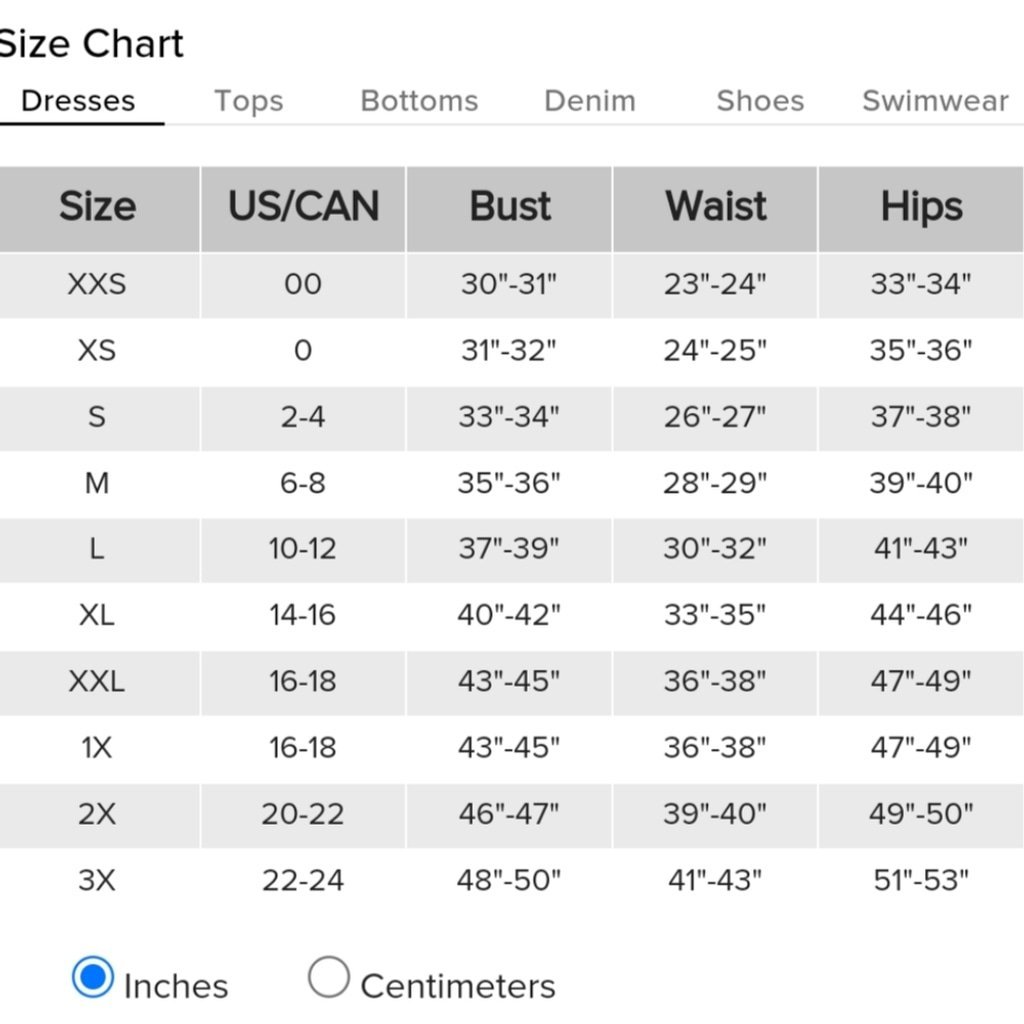Click the Inches label text

(176, 986)
